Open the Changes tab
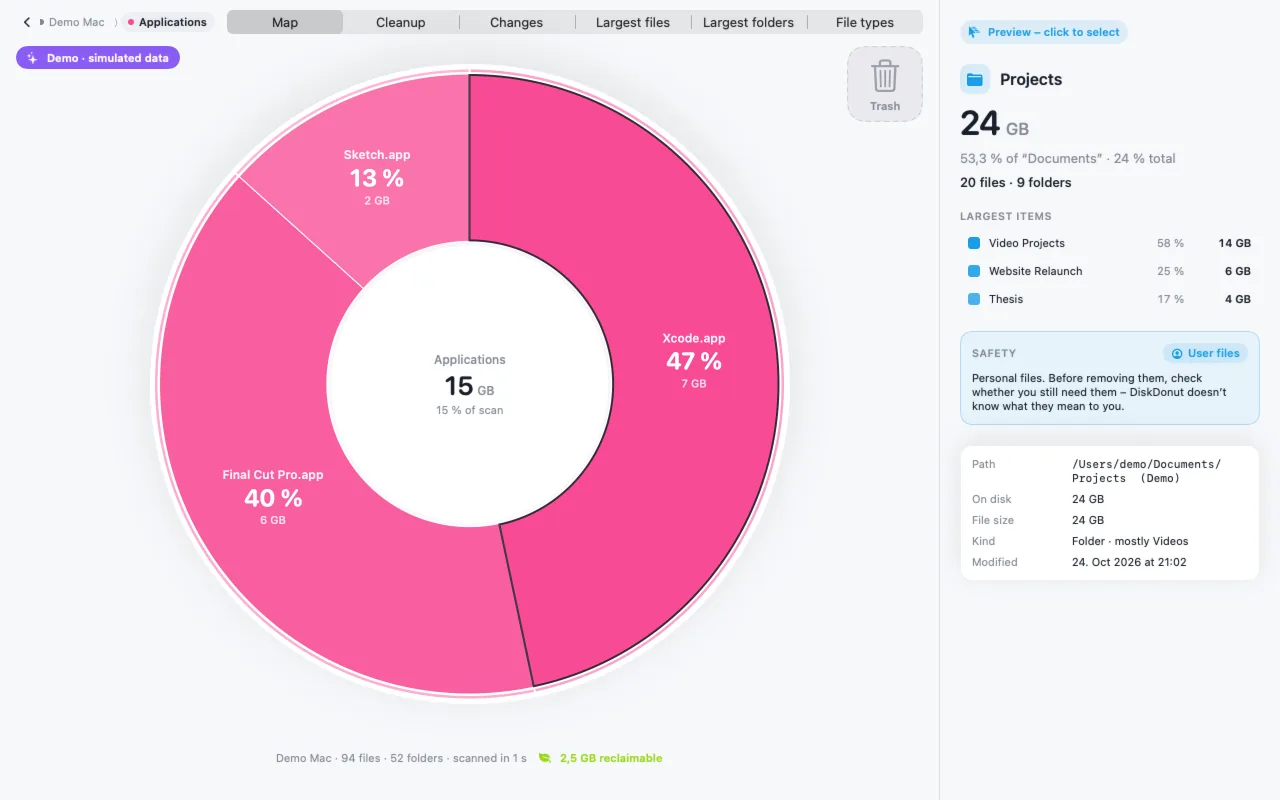This screenshot has width=1280, height=800. (x=517, y=22)
